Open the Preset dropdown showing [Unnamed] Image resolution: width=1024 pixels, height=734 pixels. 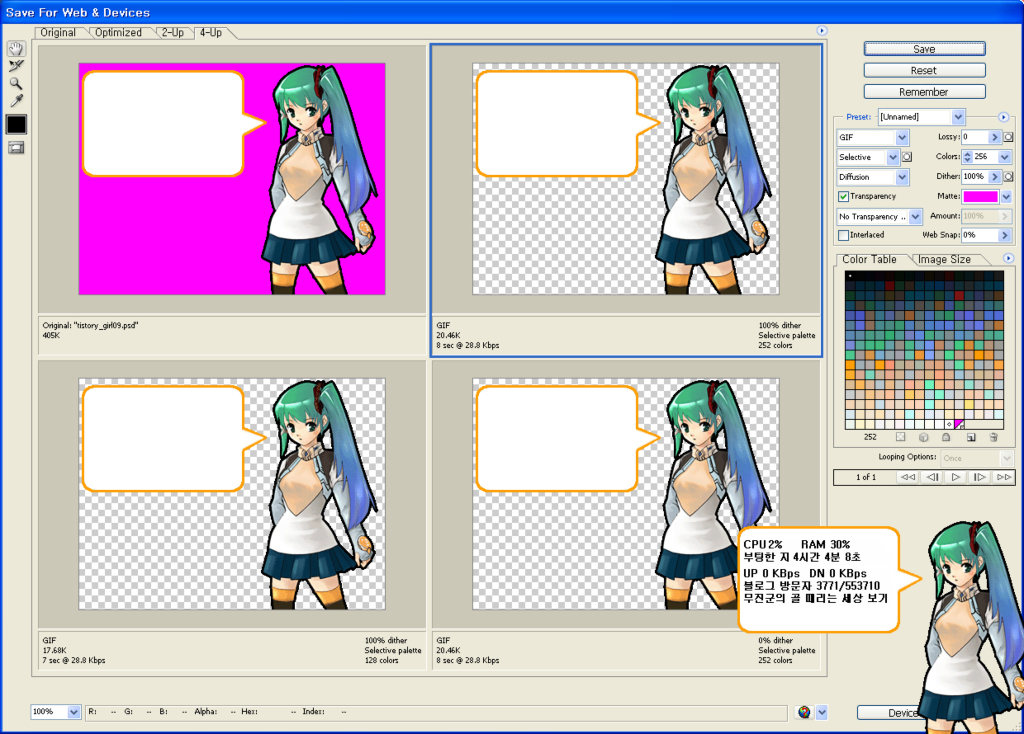pos(921,117)
